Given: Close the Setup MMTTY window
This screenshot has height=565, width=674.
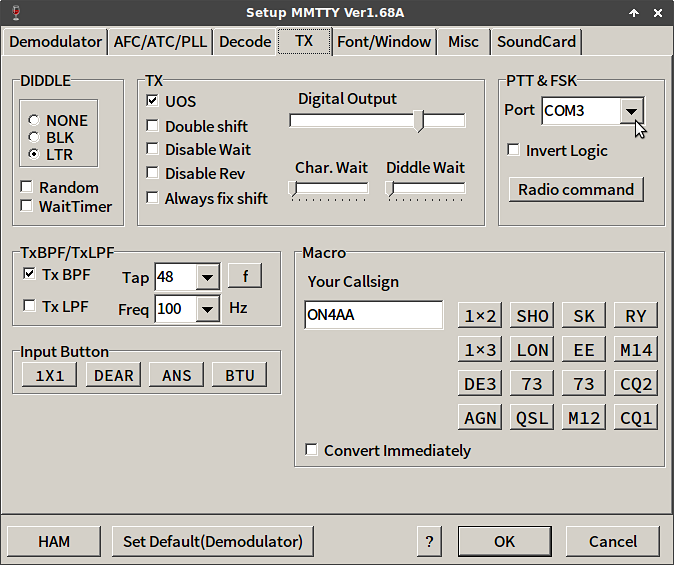Looking at the screenshot, I should click(658, 13).
